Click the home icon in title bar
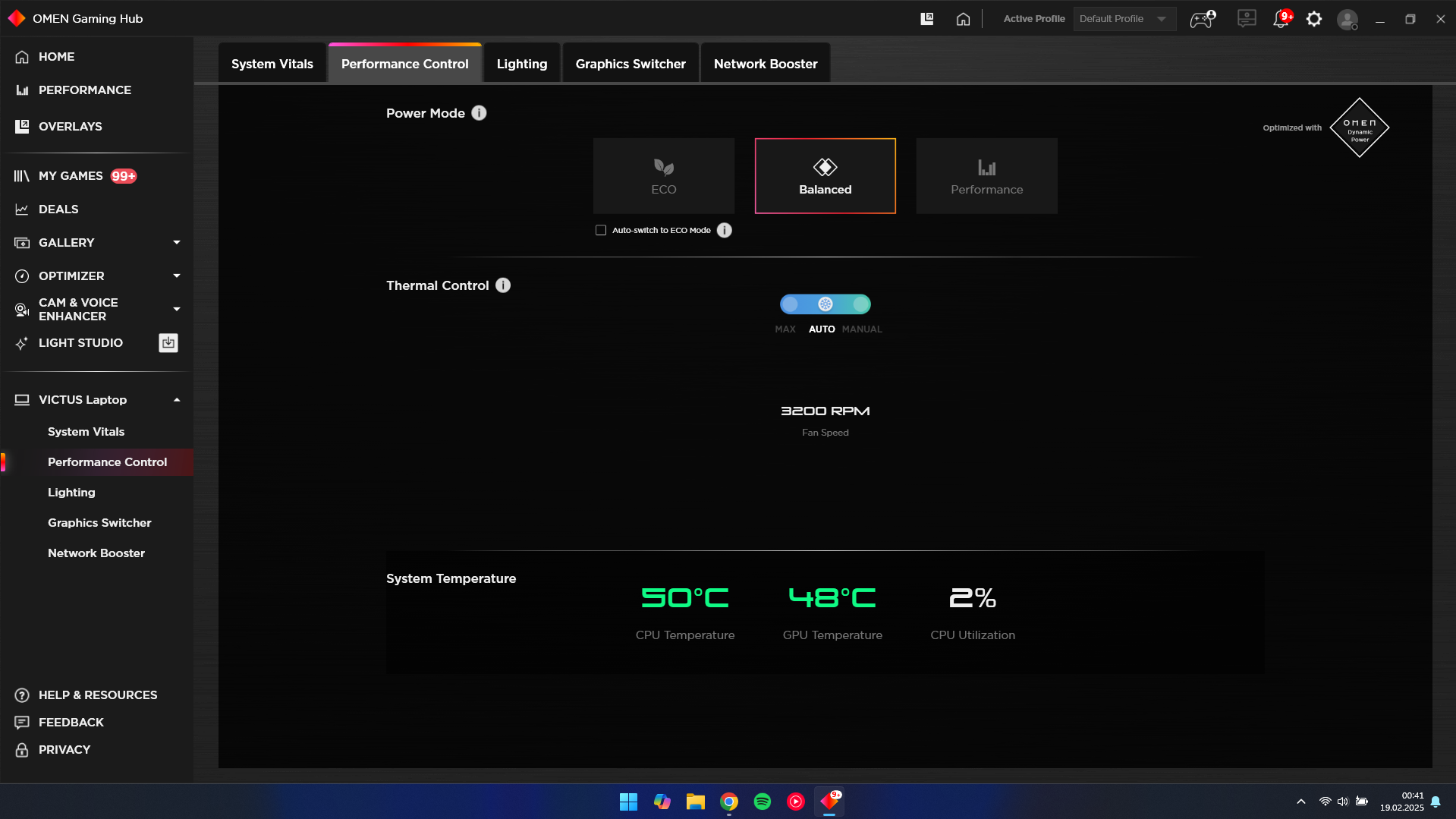 point(963,19)
